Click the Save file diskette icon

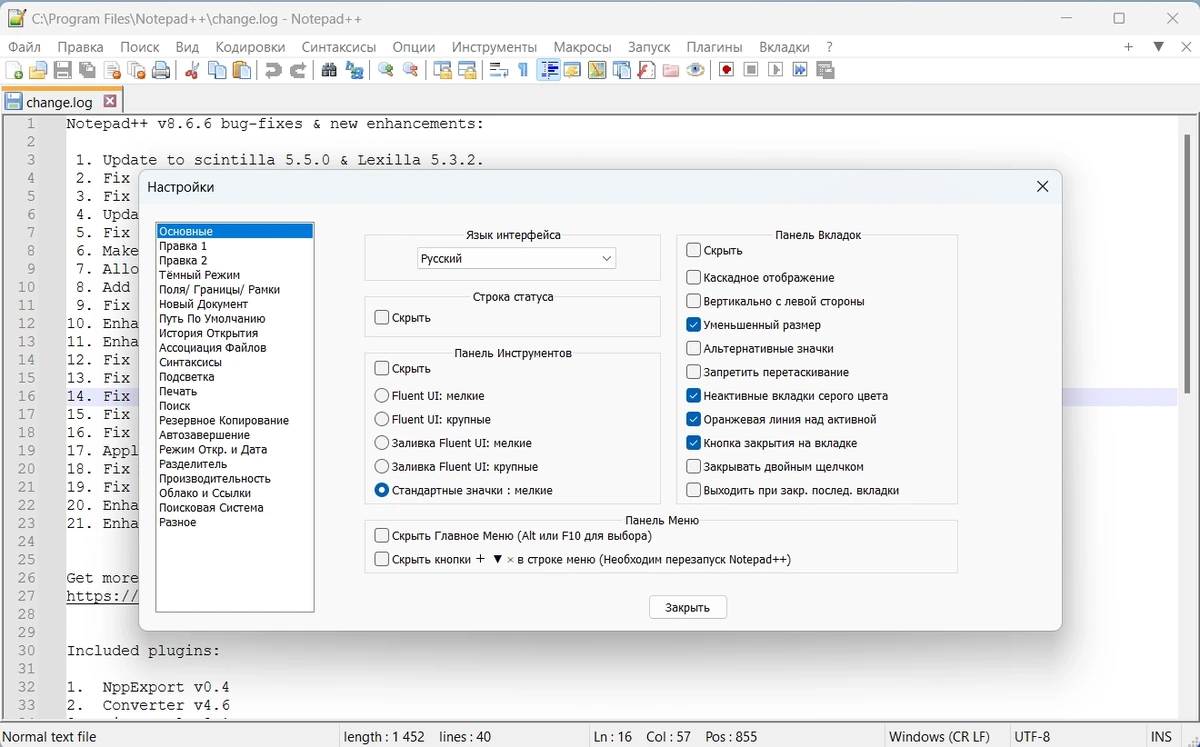(x=62, y=70)
